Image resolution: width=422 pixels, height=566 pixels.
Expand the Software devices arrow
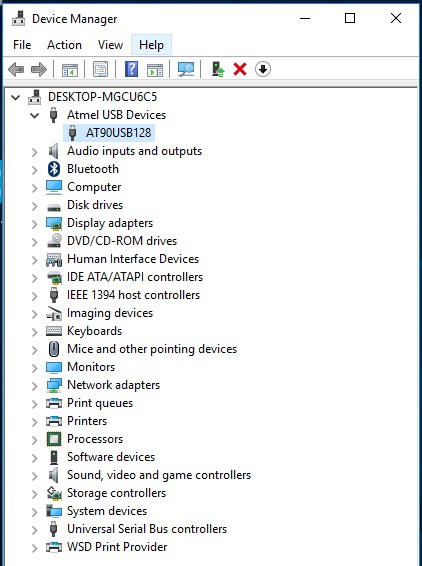pyautogui.click(x=35, y=458)
